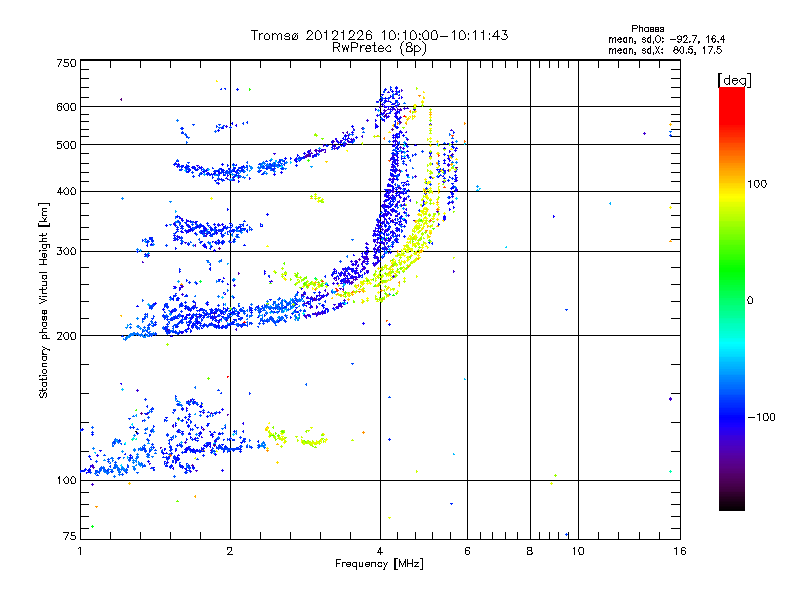This screenshot has height=600, width=800.
Task: Click colorbar tick label "100"
Action: pos(757,184)
